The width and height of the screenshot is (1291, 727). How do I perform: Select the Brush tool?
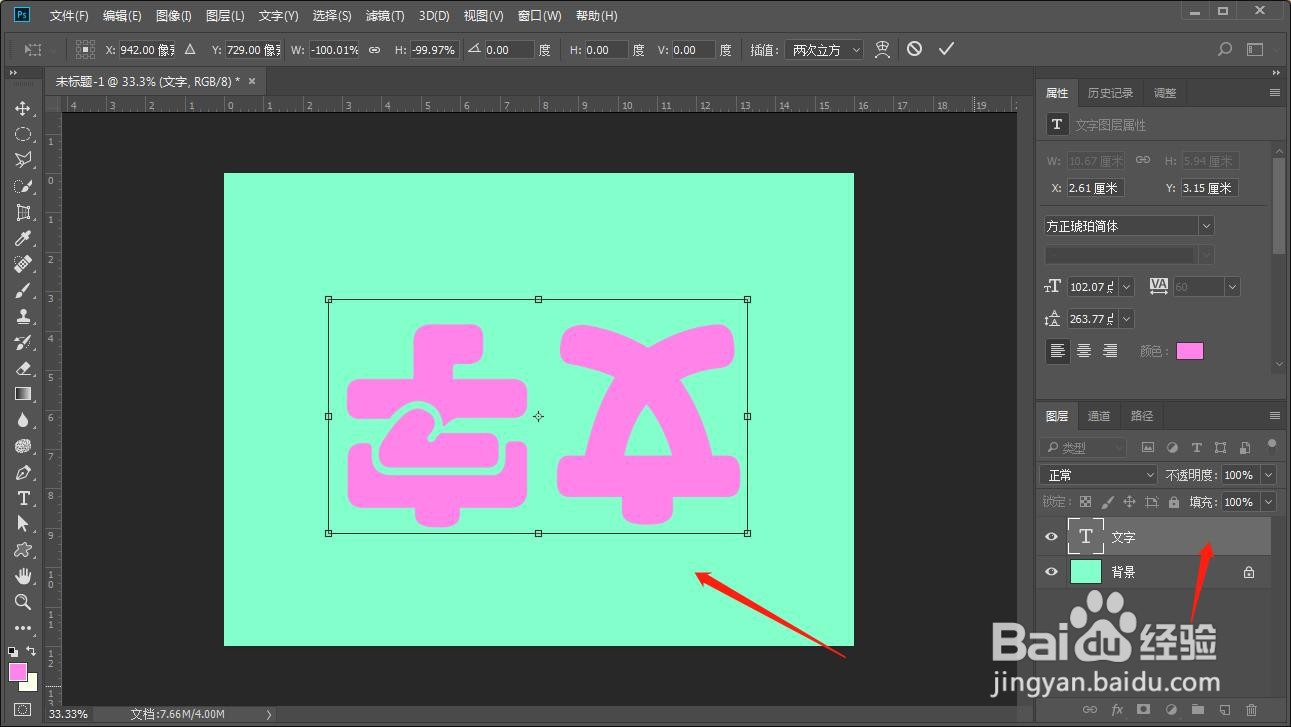pyautogui.click(x=23, y=290)
